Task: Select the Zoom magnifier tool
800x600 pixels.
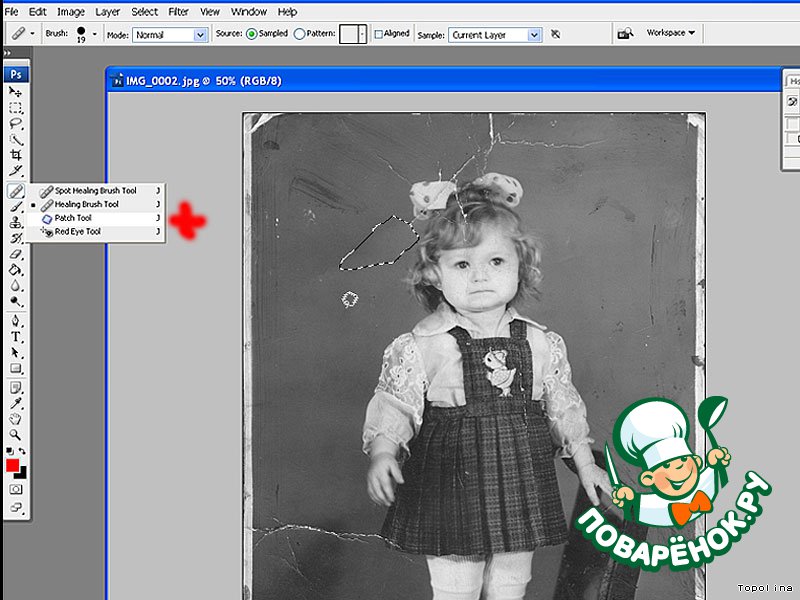Action: 16,435
